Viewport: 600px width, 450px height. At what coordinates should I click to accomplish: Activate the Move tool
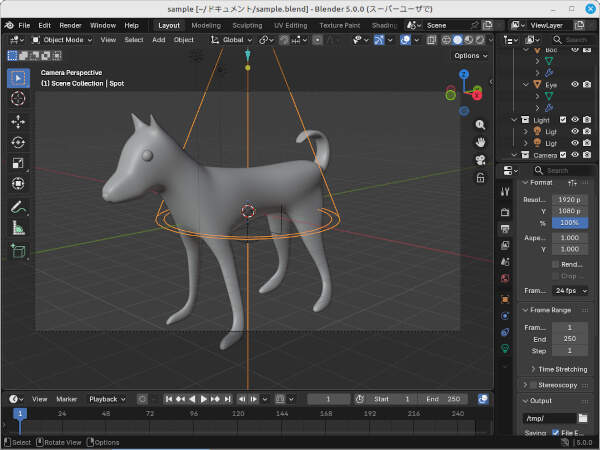pyautogui.click(x=18, y=122)
